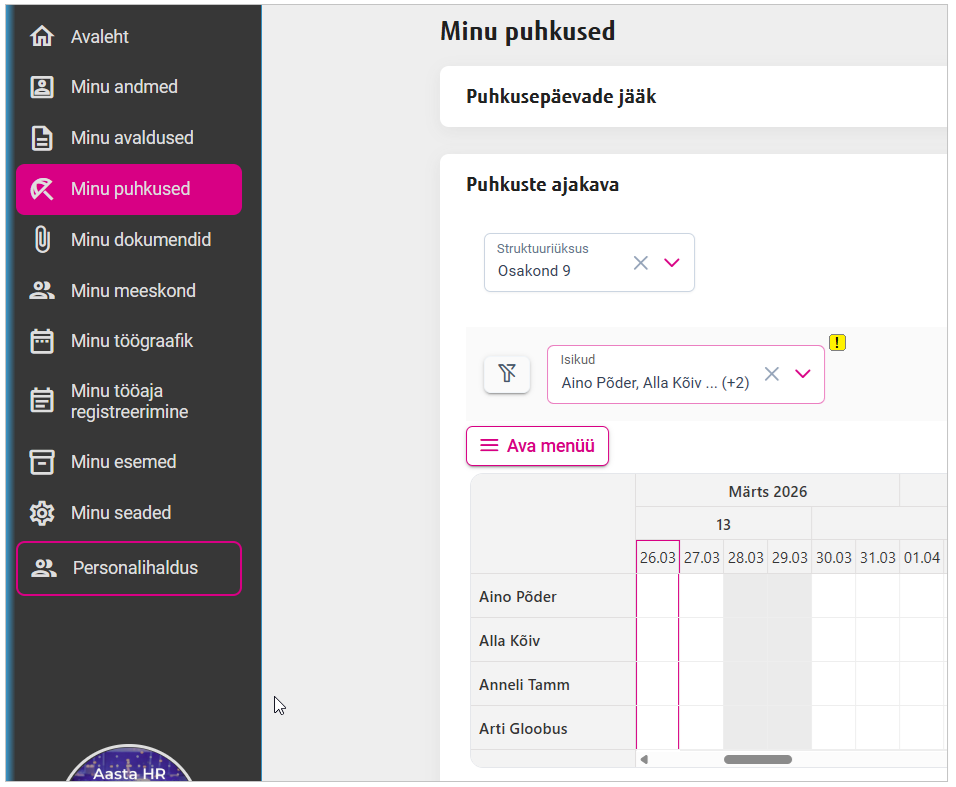Click the Avaleht home icon

(x=41, y=37)
